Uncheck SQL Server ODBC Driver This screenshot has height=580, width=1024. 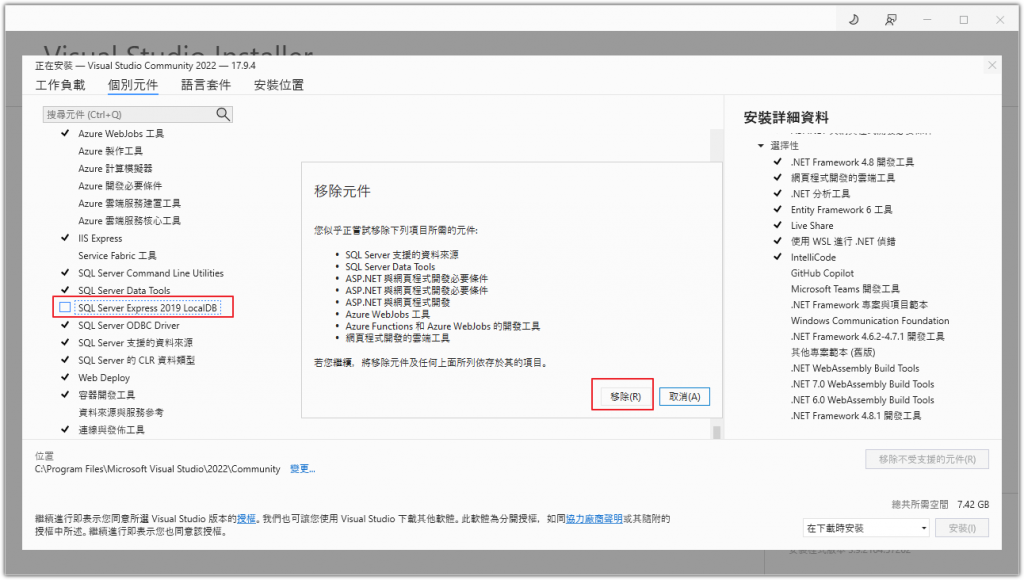(65, 325)
